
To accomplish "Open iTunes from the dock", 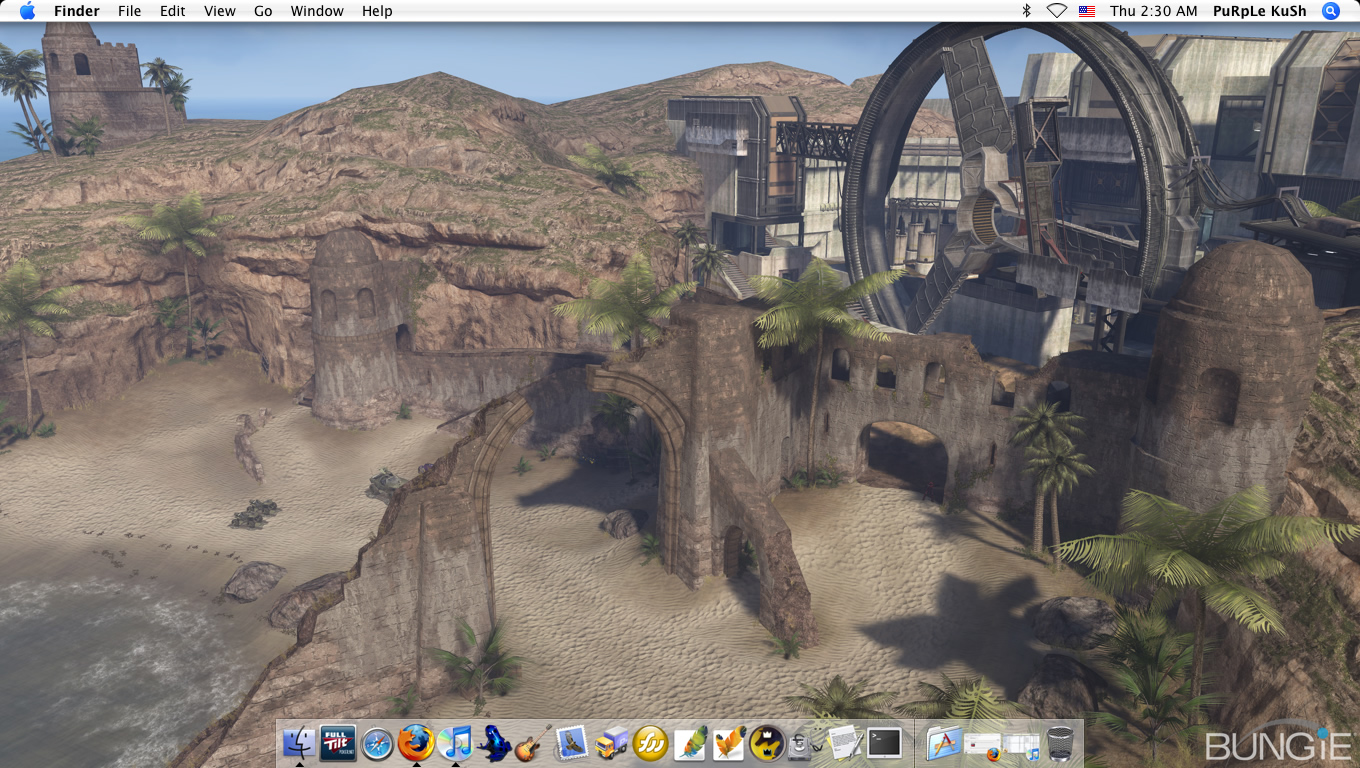I will pyautogui.click(x=455, y=743).
